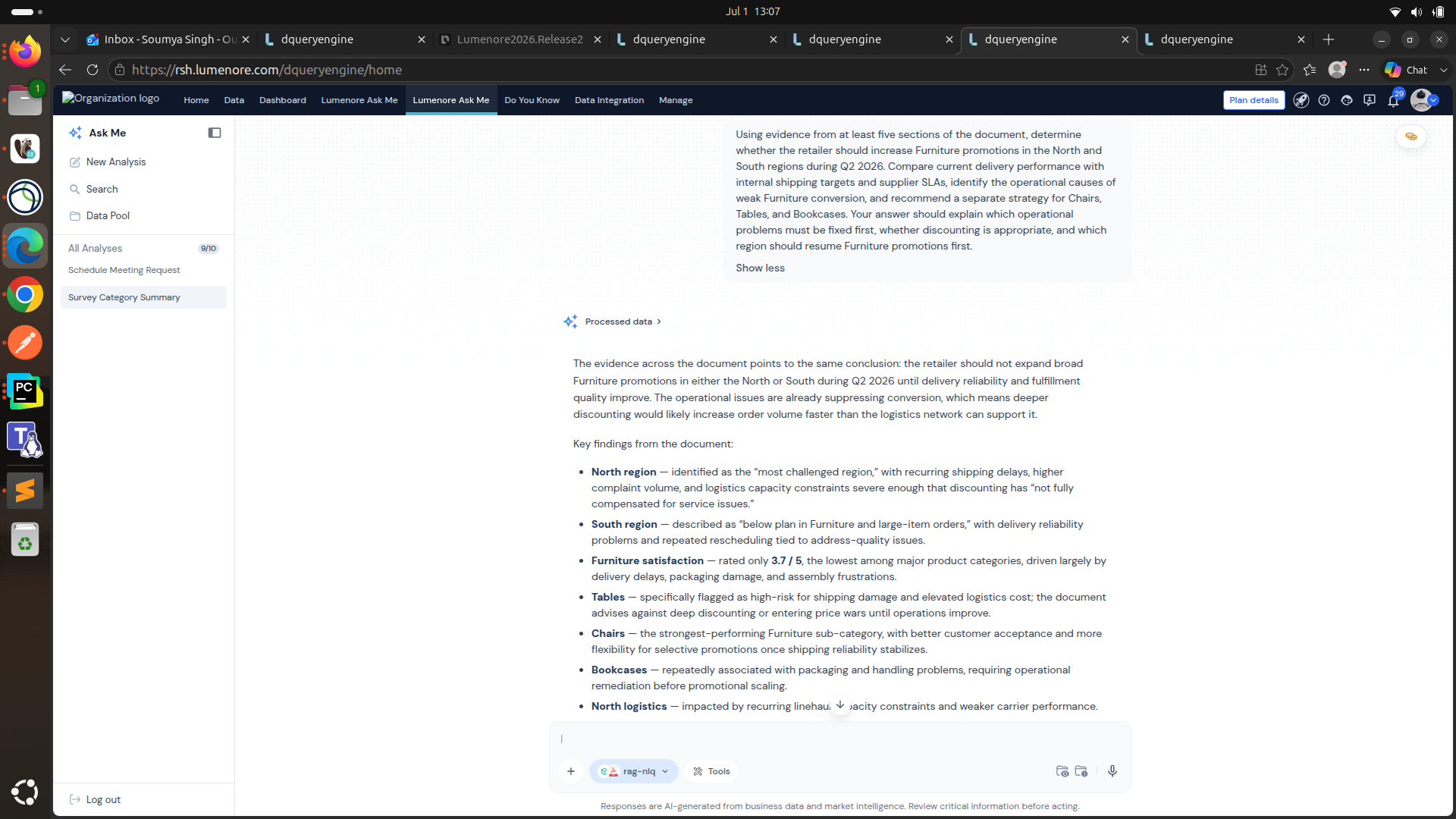Open the Data Pool link

pyautogui.click(x=108, y=216)
